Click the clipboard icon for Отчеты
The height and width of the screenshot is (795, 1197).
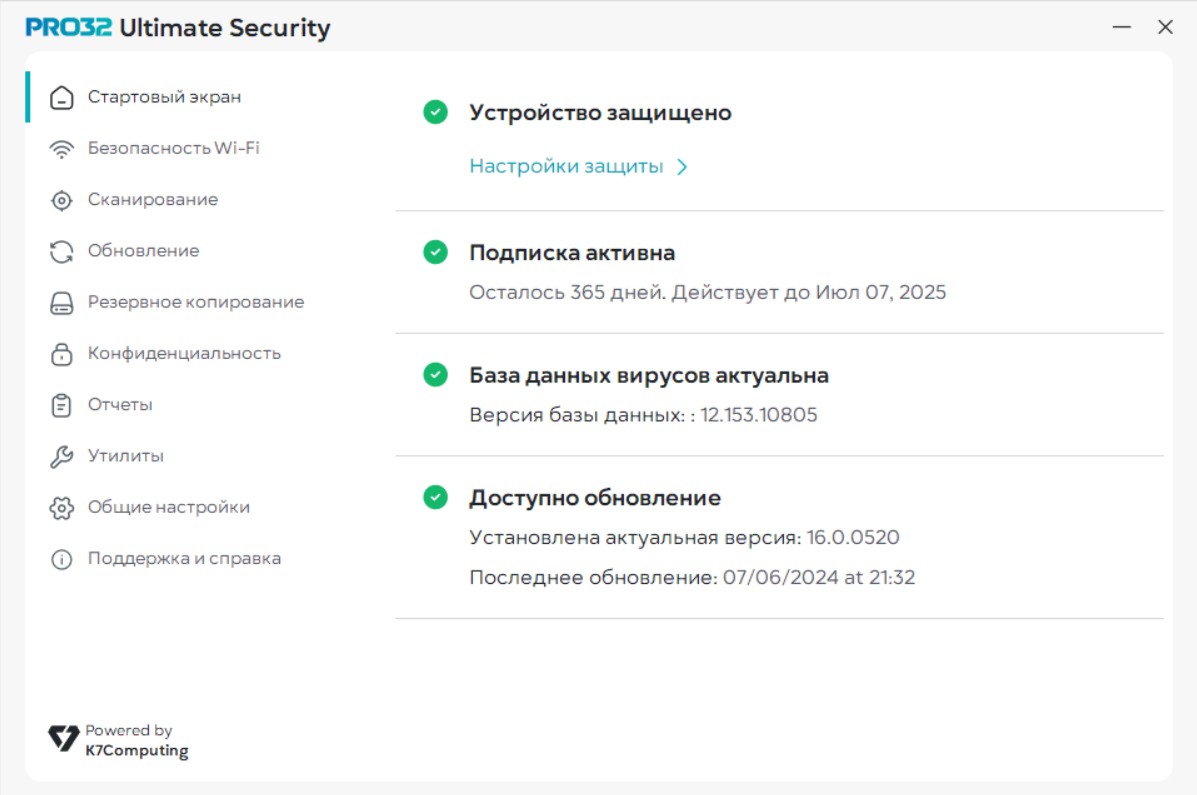click(62, 405)
